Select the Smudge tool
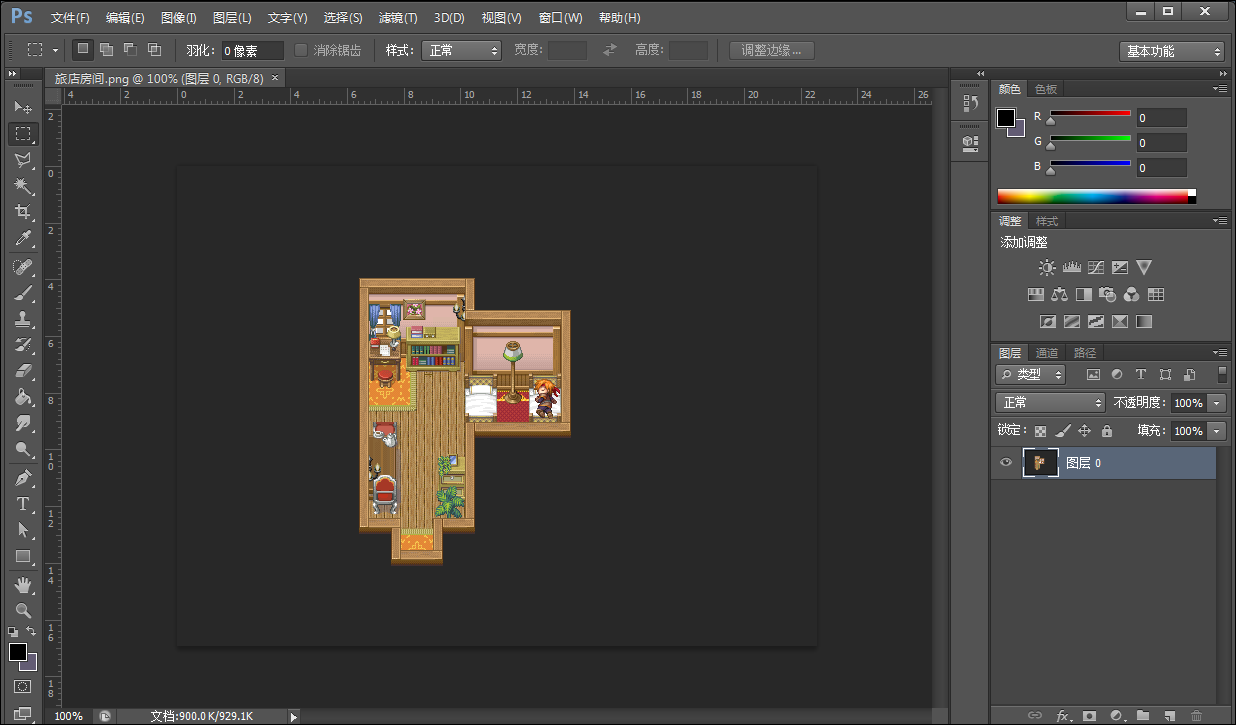 [x=23, y=423]
